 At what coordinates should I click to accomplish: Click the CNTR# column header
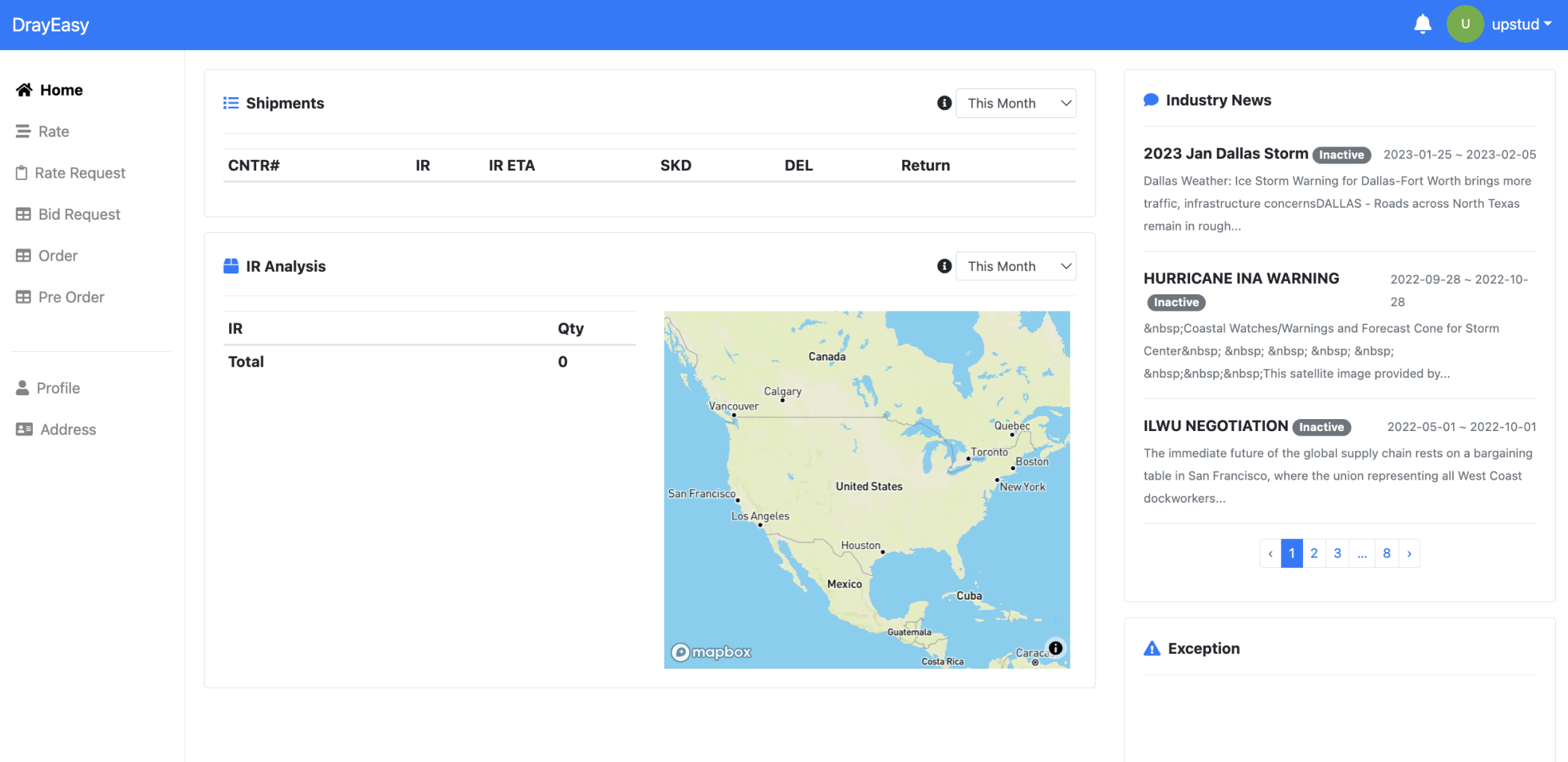[254, 165]
